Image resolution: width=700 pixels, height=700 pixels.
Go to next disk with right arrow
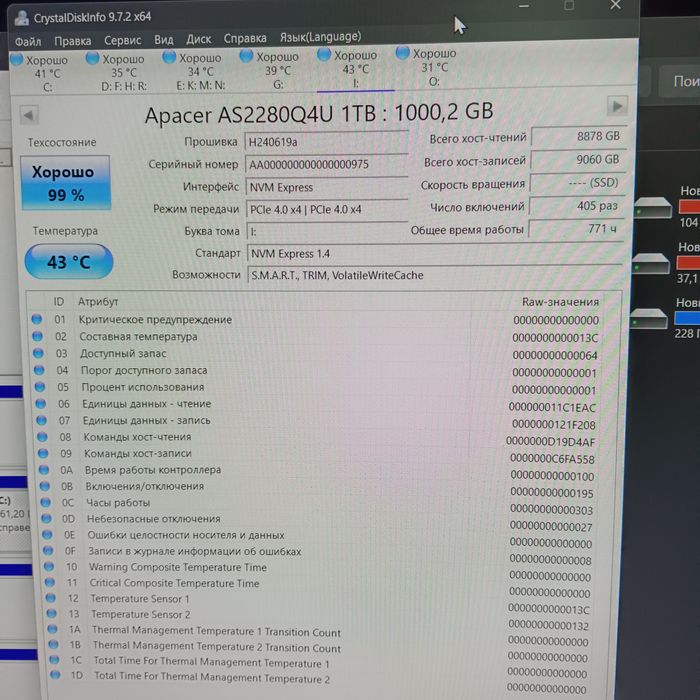(x=617, y=106)
